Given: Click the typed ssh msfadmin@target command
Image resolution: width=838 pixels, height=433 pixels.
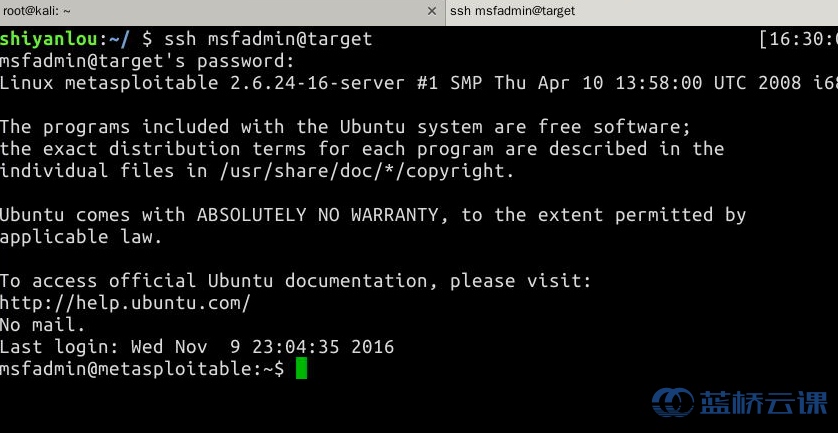Looking at the screenshot, I should [x=268, y=39].
